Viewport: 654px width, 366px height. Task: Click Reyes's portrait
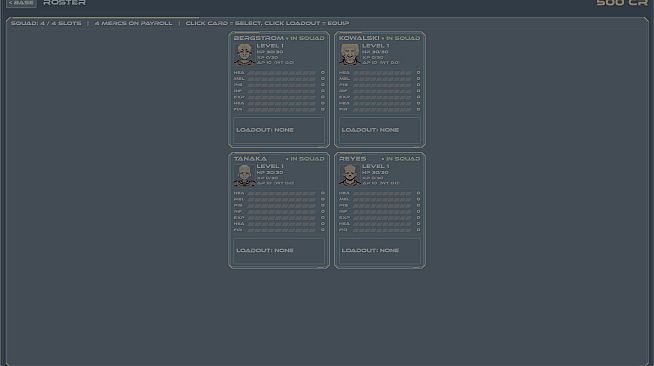pyautogui.click(x=350, y=175)
